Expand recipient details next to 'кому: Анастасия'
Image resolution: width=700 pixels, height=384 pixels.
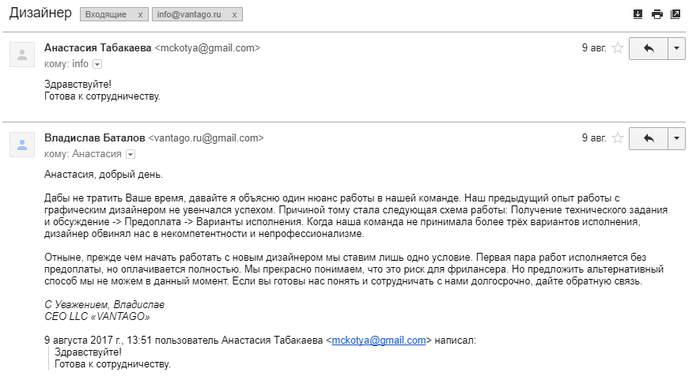click(130, 154)
